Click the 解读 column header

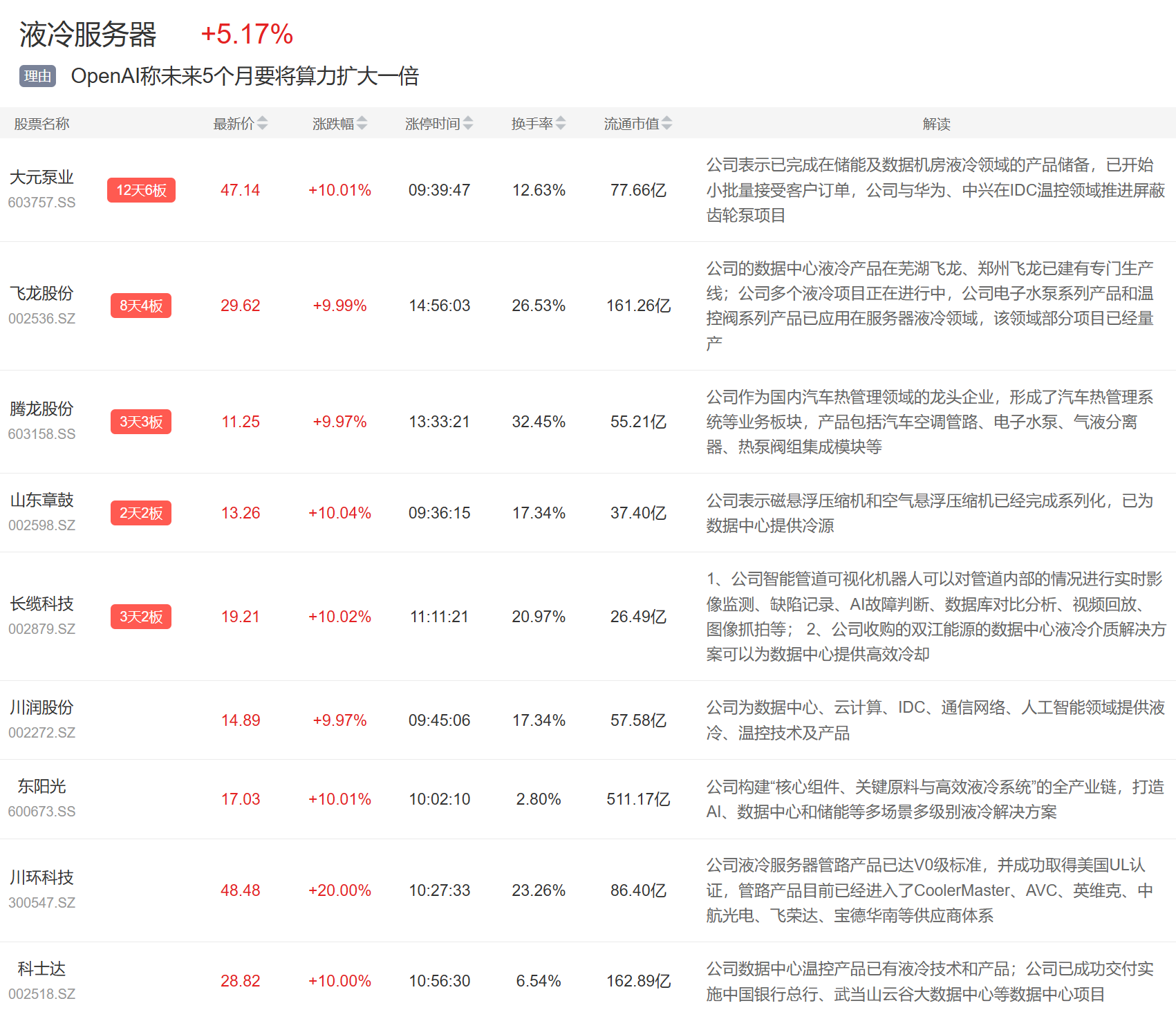pyautogui.click(x=936, y=124)
